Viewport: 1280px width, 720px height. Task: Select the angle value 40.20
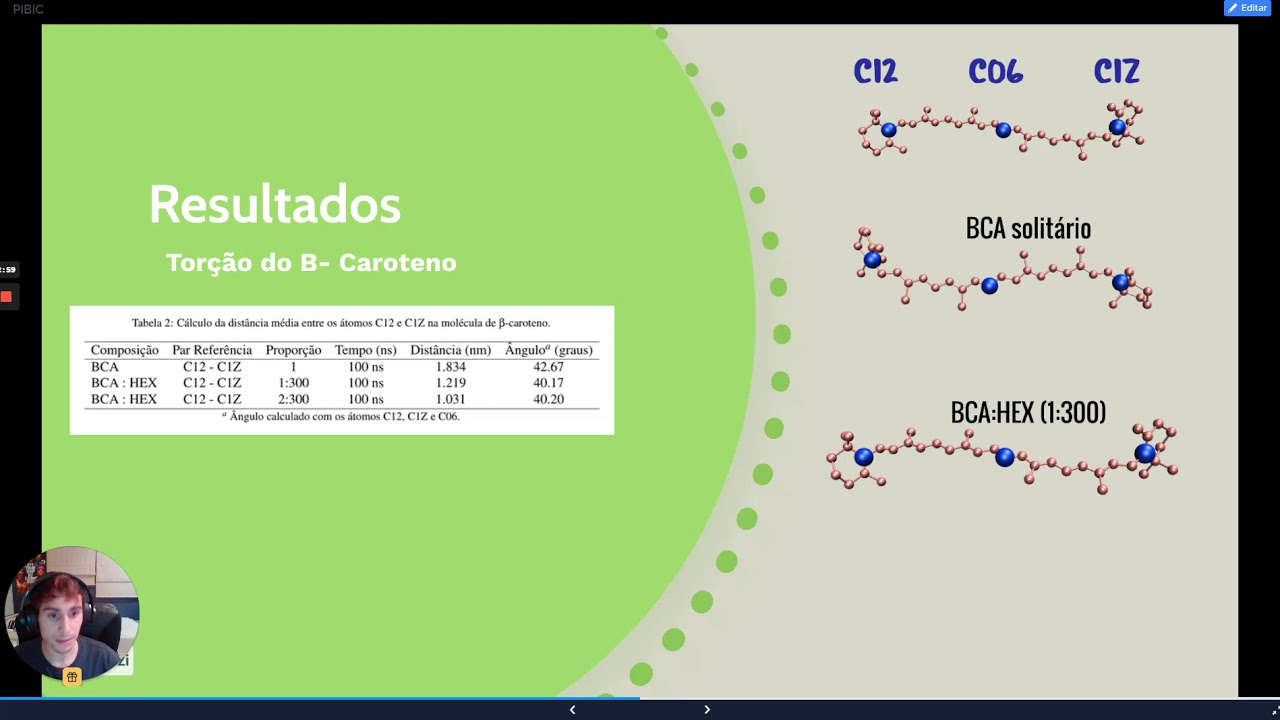(548, 399)
